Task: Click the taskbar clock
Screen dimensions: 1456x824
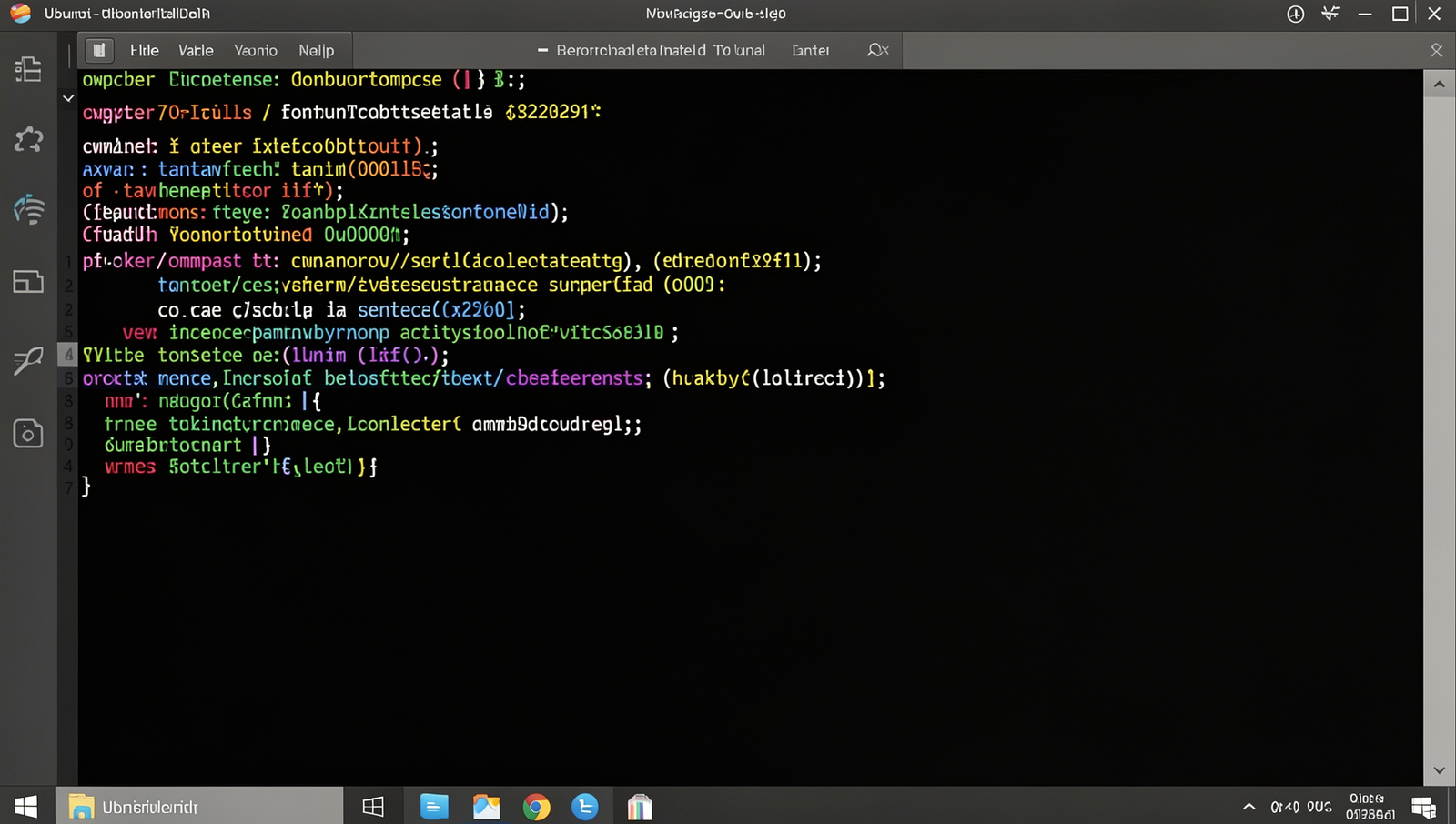Action: tap(1370, 807)
